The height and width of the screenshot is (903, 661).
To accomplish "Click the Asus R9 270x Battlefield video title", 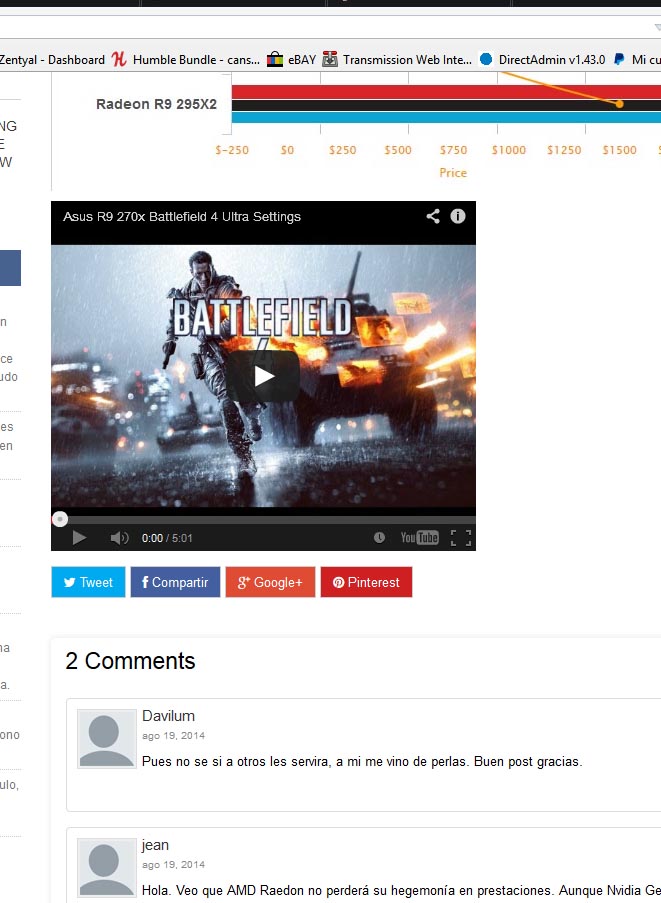I will pos(182,217).
